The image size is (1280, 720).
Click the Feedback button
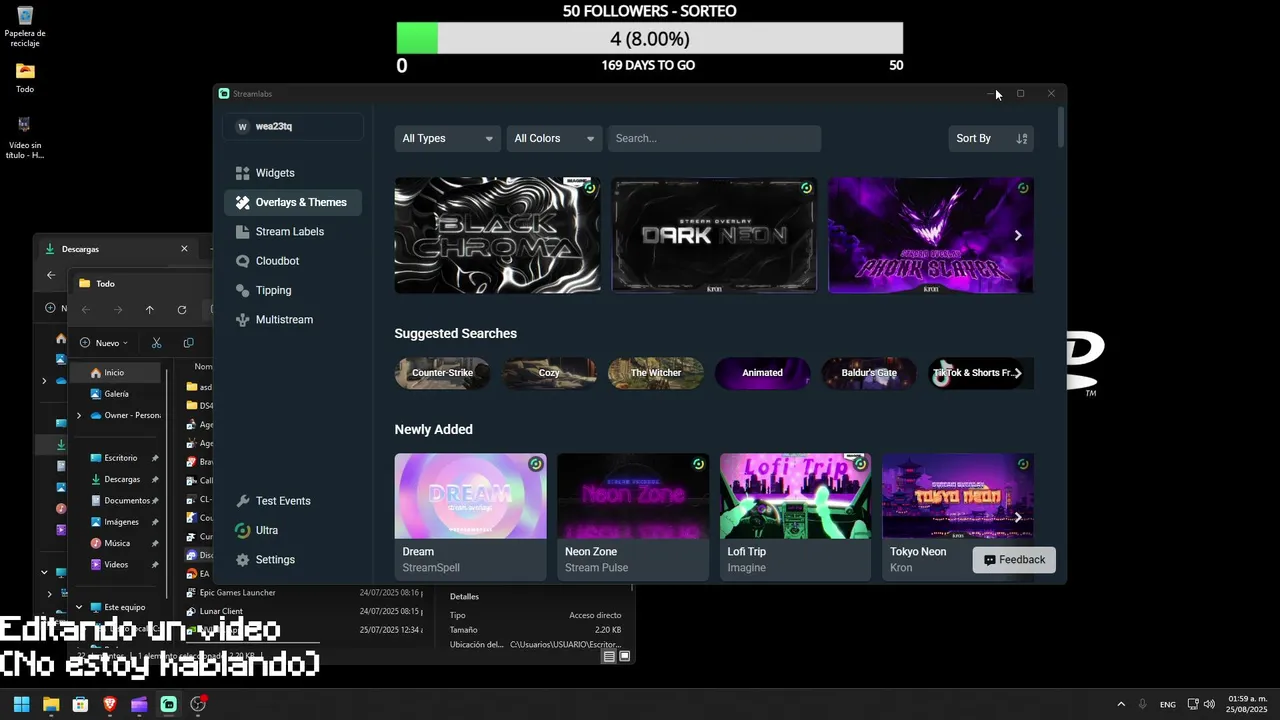point(1014,560)
